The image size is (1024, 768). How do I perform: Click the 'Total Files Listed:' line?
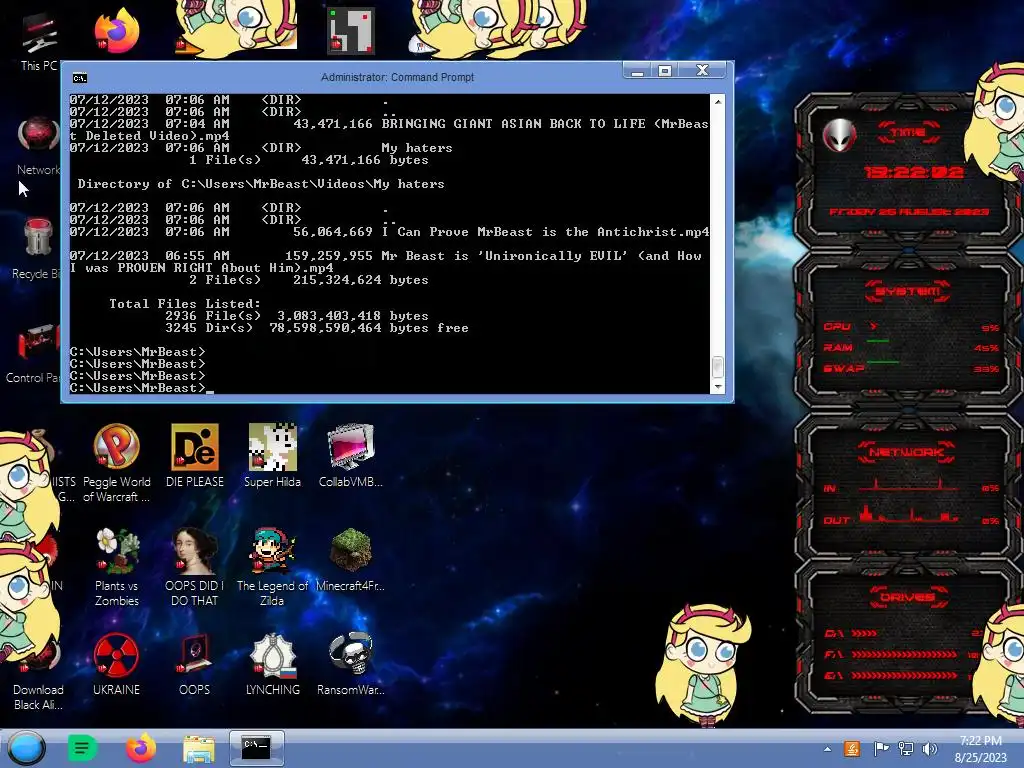coord(185,304)
